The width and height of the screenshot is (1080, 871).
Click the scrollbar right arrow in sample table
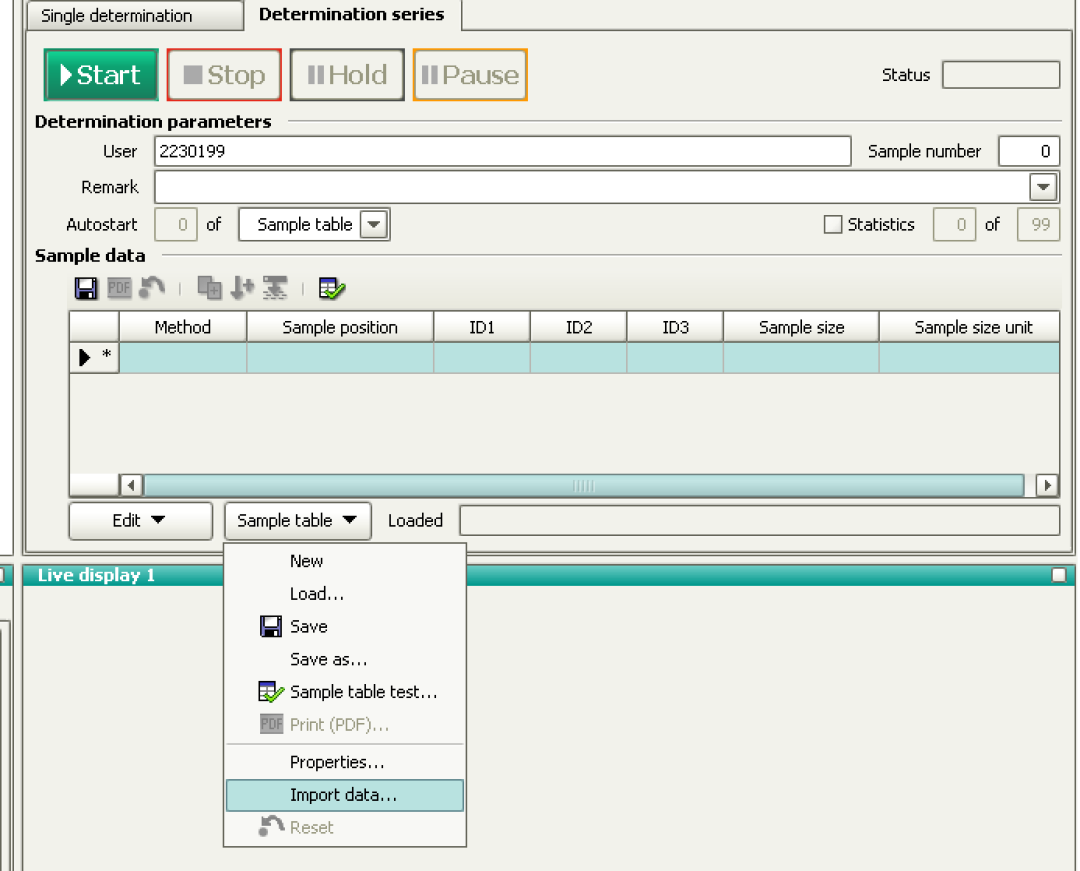[1048, 485]
